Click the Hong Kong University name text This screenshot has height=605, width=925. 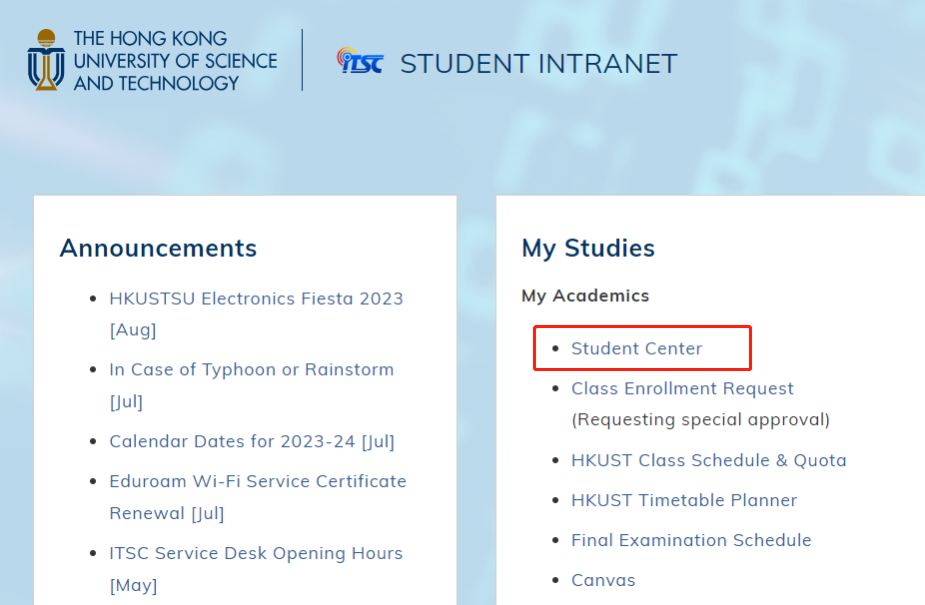point(175,61)
